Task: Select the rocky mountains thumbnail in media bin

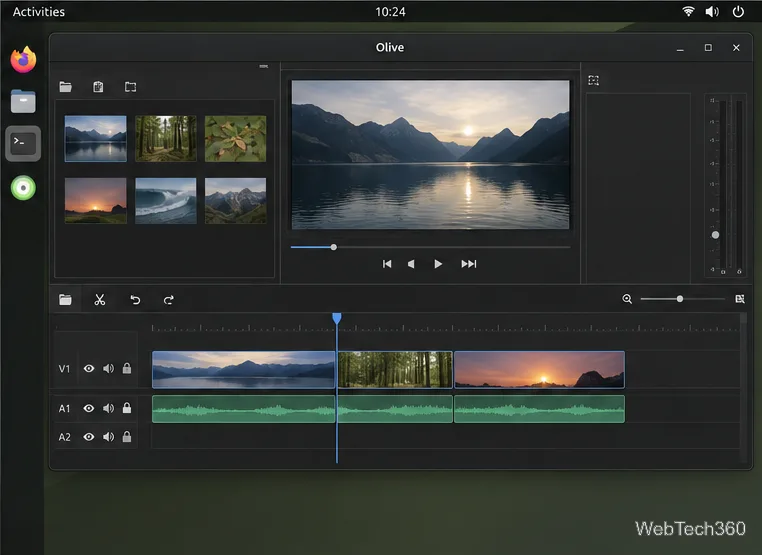Action: pyautogui.click(x=235, y=200)
